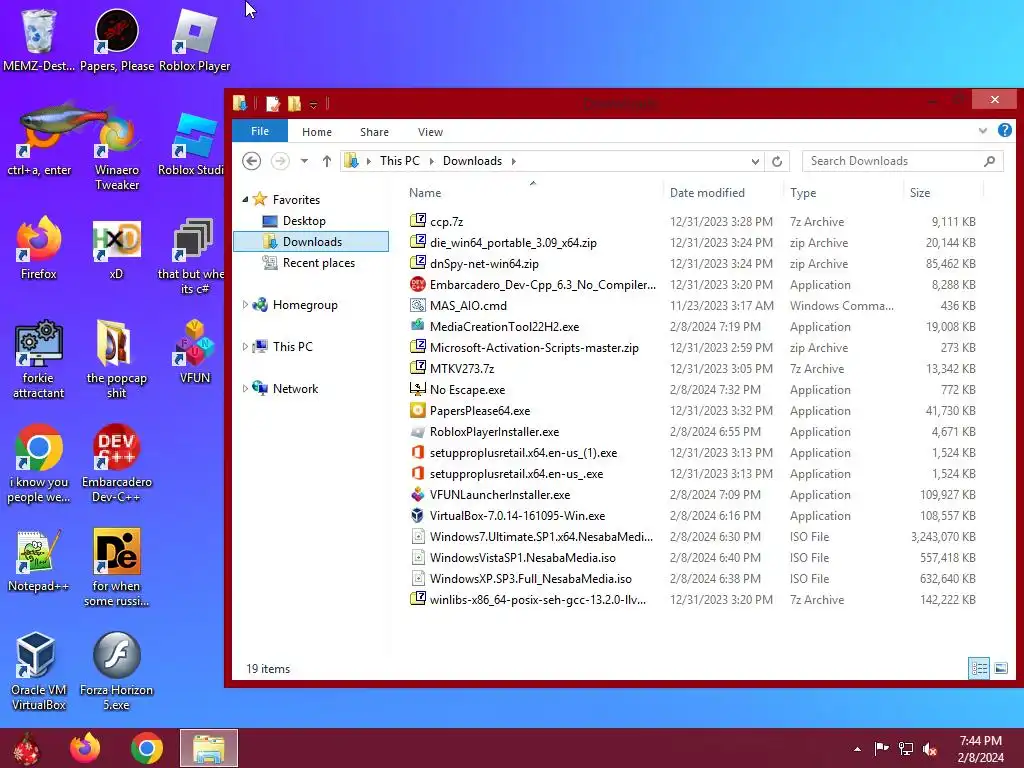The width and height of the screenshot is (1024, 768).
Task: Open Recent locations dropdown arrow
Action: pos(304,161)
